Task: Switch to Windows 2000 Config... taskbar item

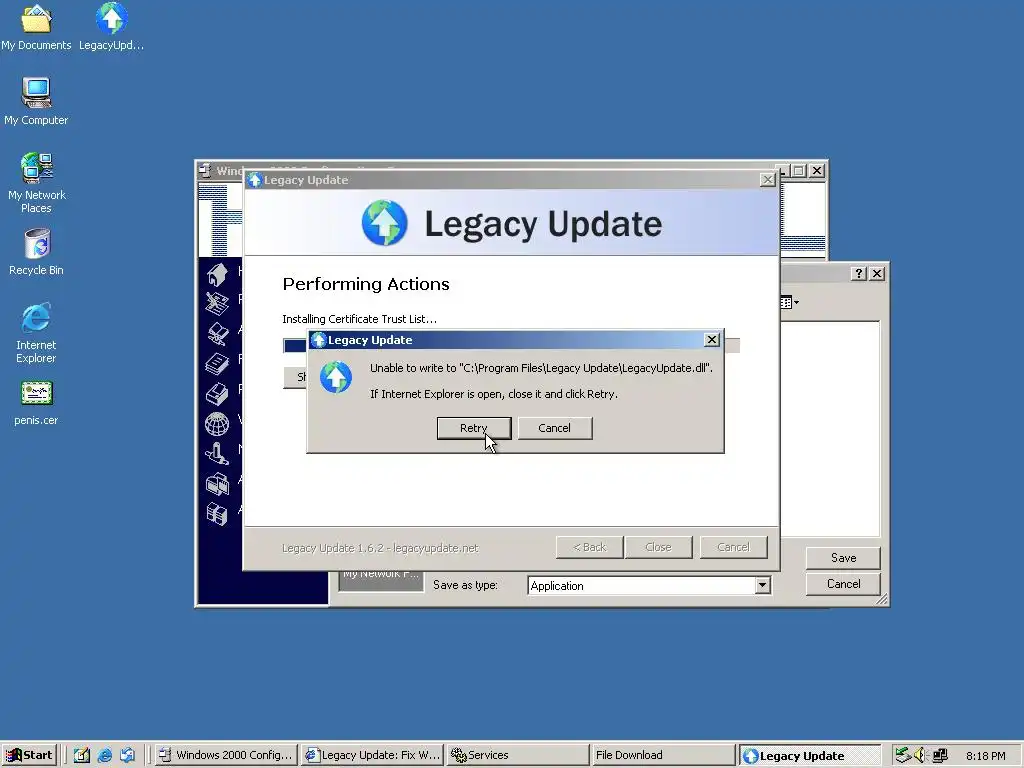Action: tap(227, 755)
